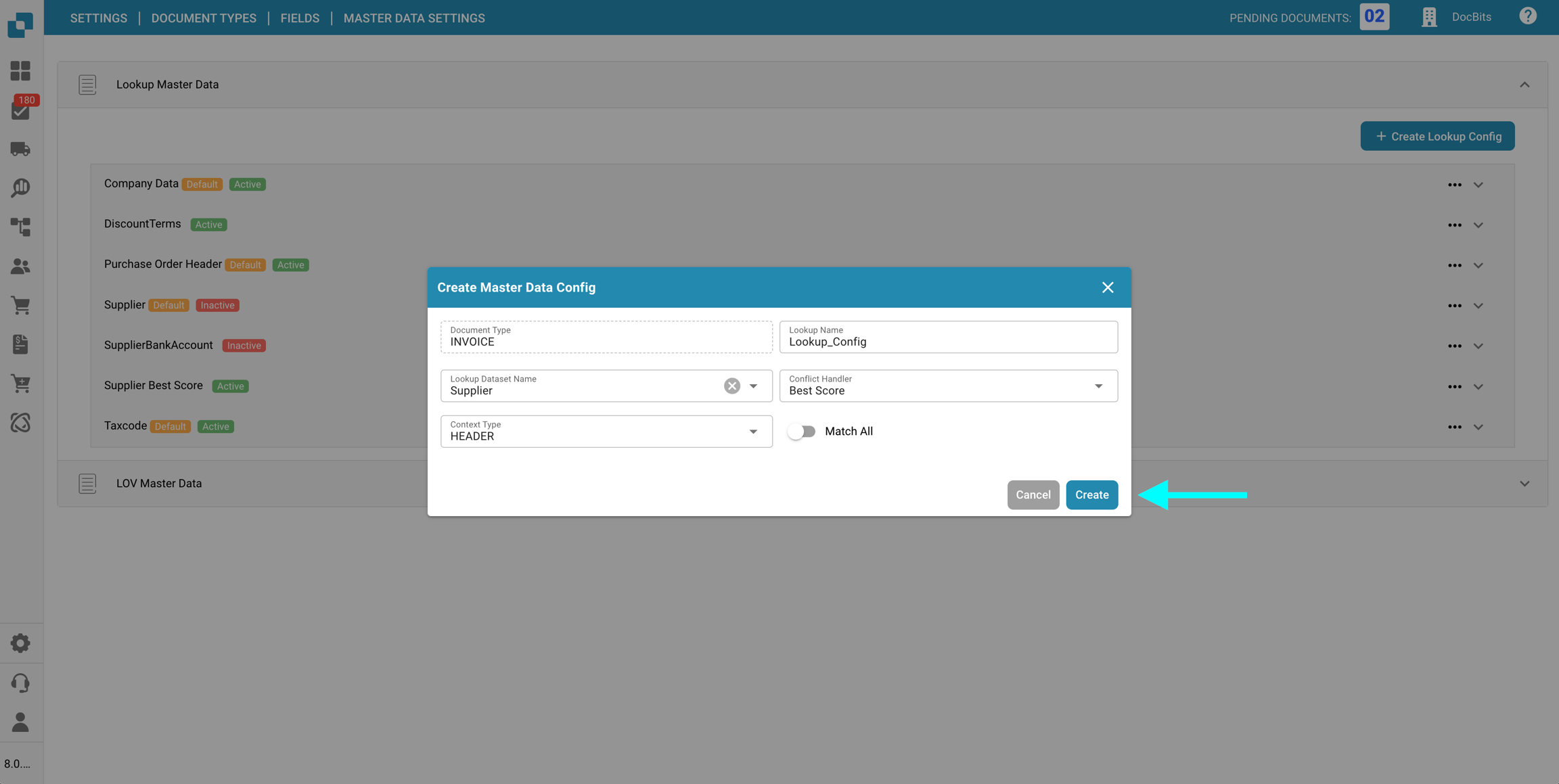Click the Lookup Name input field
Image resolution: width=1559 pixels, height=784 pixels.
(x=948, y=342)
